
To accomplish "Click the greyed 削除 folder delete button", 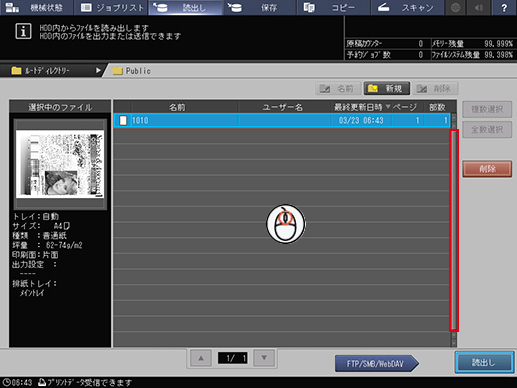I will [435, 89].
